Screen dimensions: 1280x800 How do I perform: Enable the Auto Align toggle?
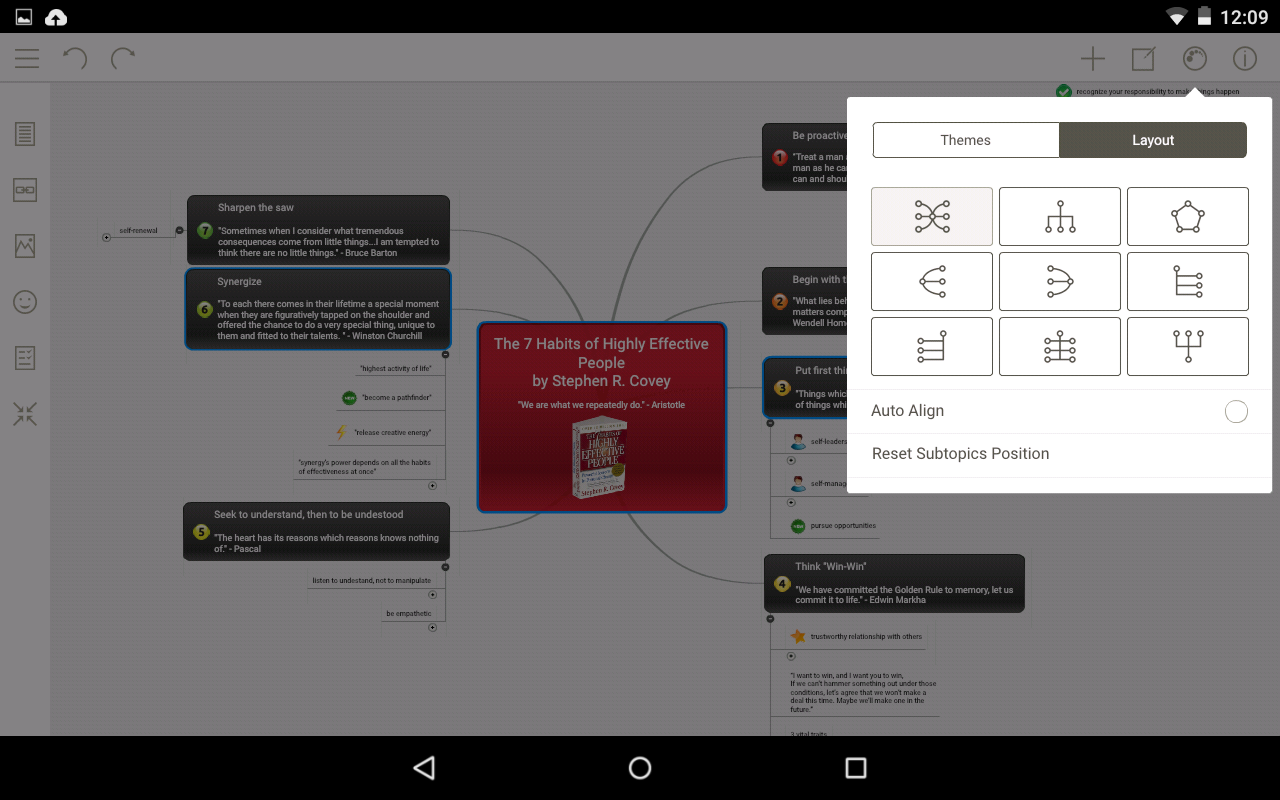click(1236, 411)
